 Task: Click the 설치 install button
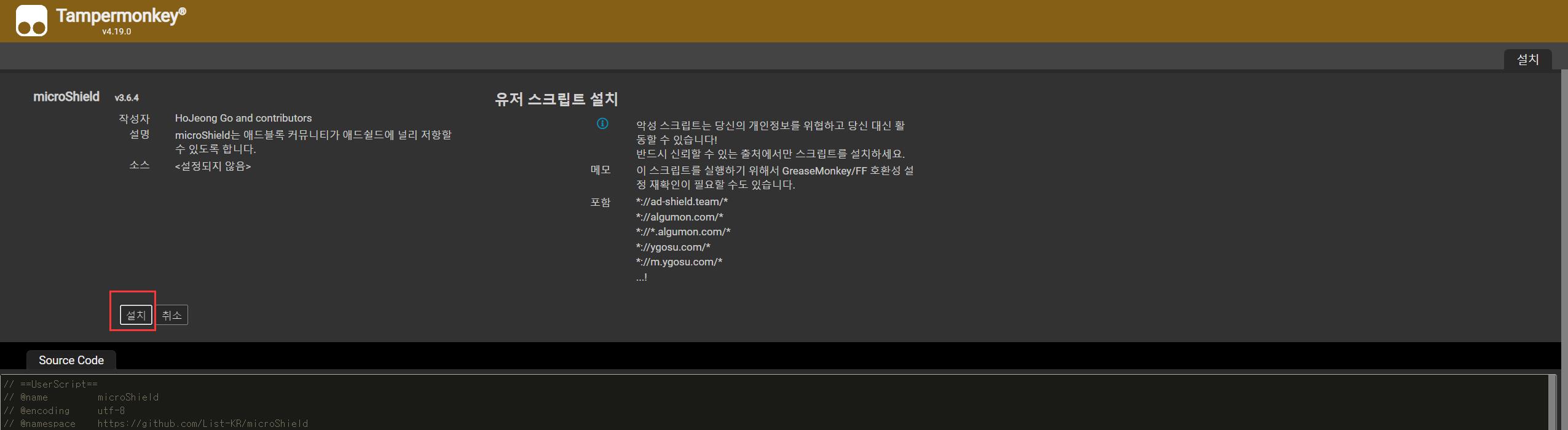[136, 315]
